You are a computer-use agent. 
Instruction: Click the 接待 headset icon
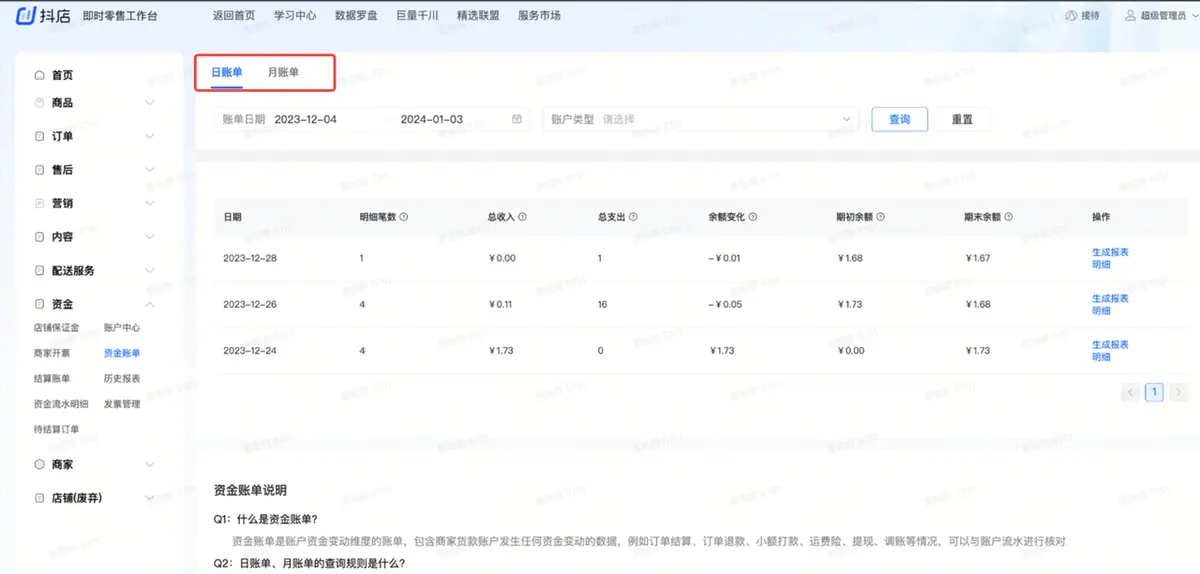(1072, 15)
